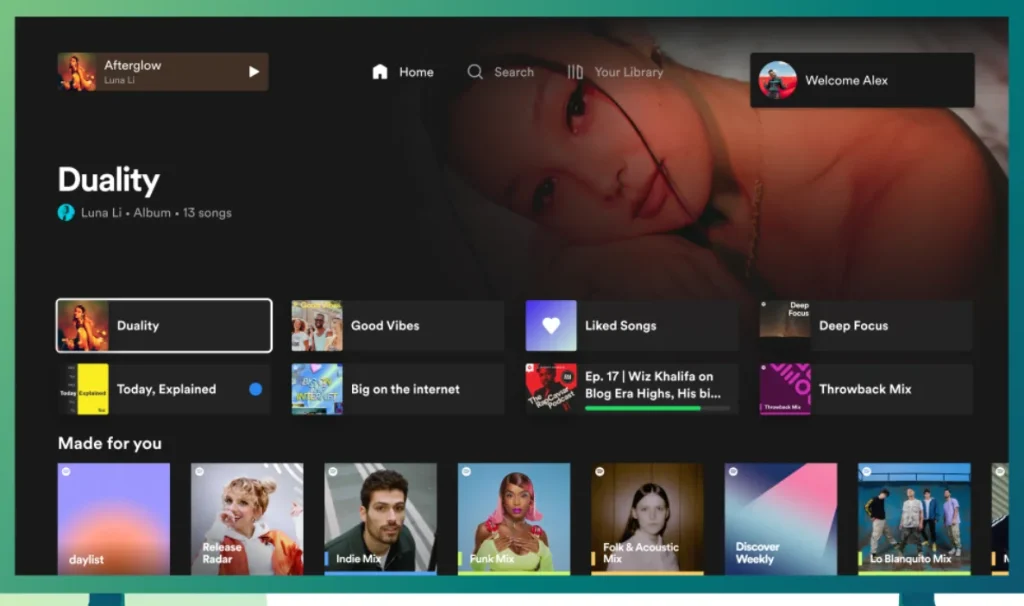
Task: Open the Today, Explained podcast tile
Action: [x=164, y=389]
